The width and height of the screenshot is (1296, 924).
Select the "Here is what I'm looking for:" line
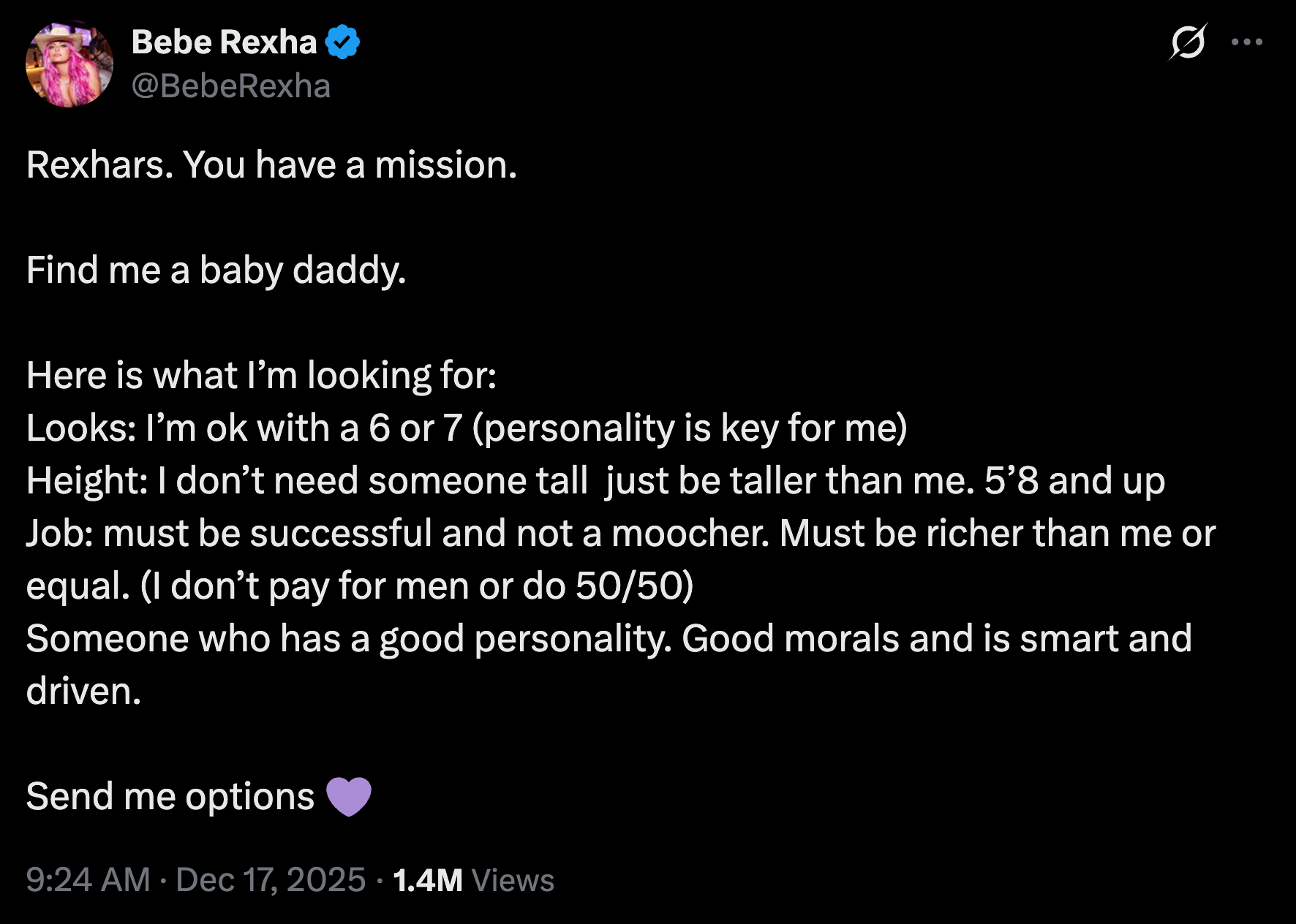tap(261, 376)
